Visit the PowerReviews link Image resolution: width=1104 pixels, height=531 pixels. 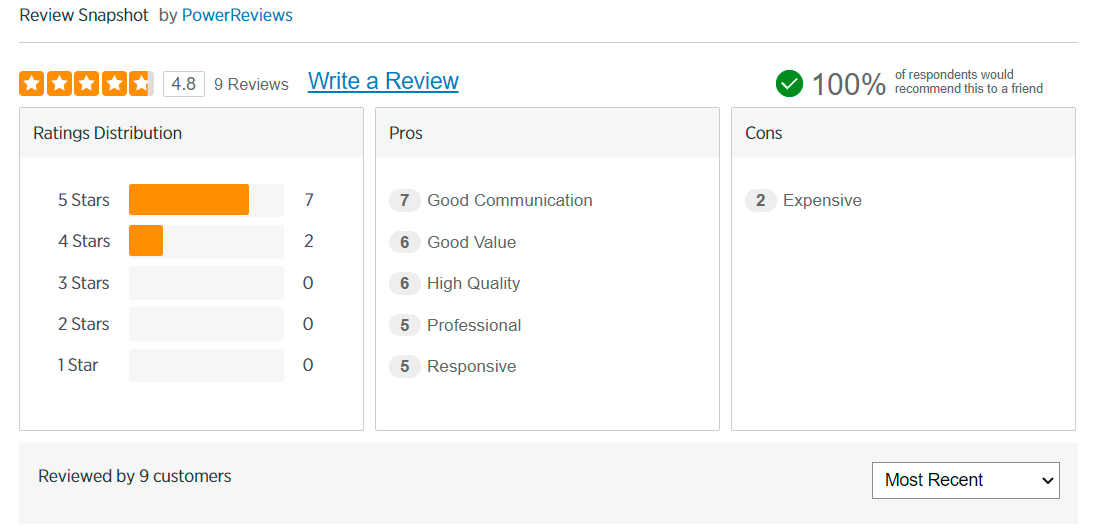[237, 16]
